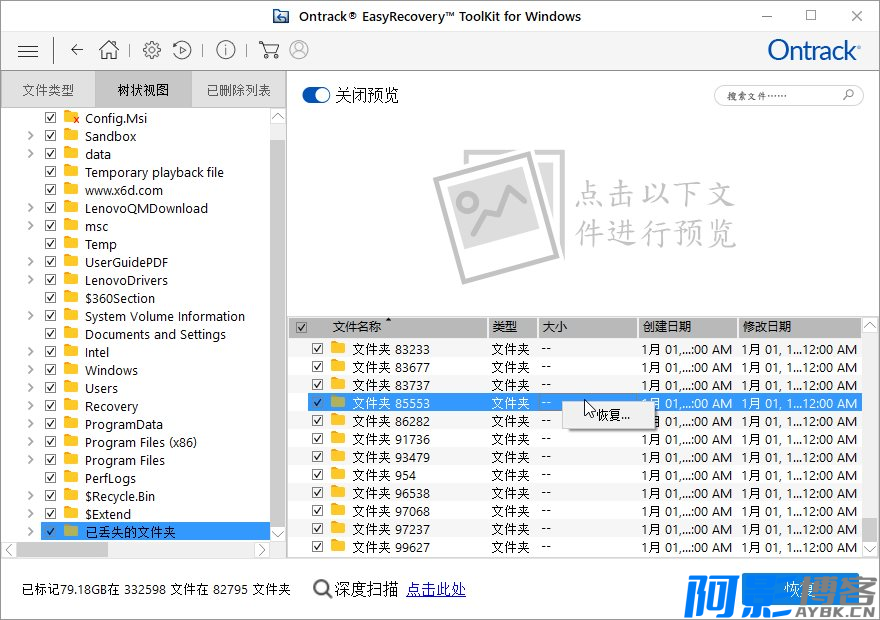Sort by the 创建日期 column header
Image resolution: width=880 pixels, height=620 pixels.
tap(688, 327)
